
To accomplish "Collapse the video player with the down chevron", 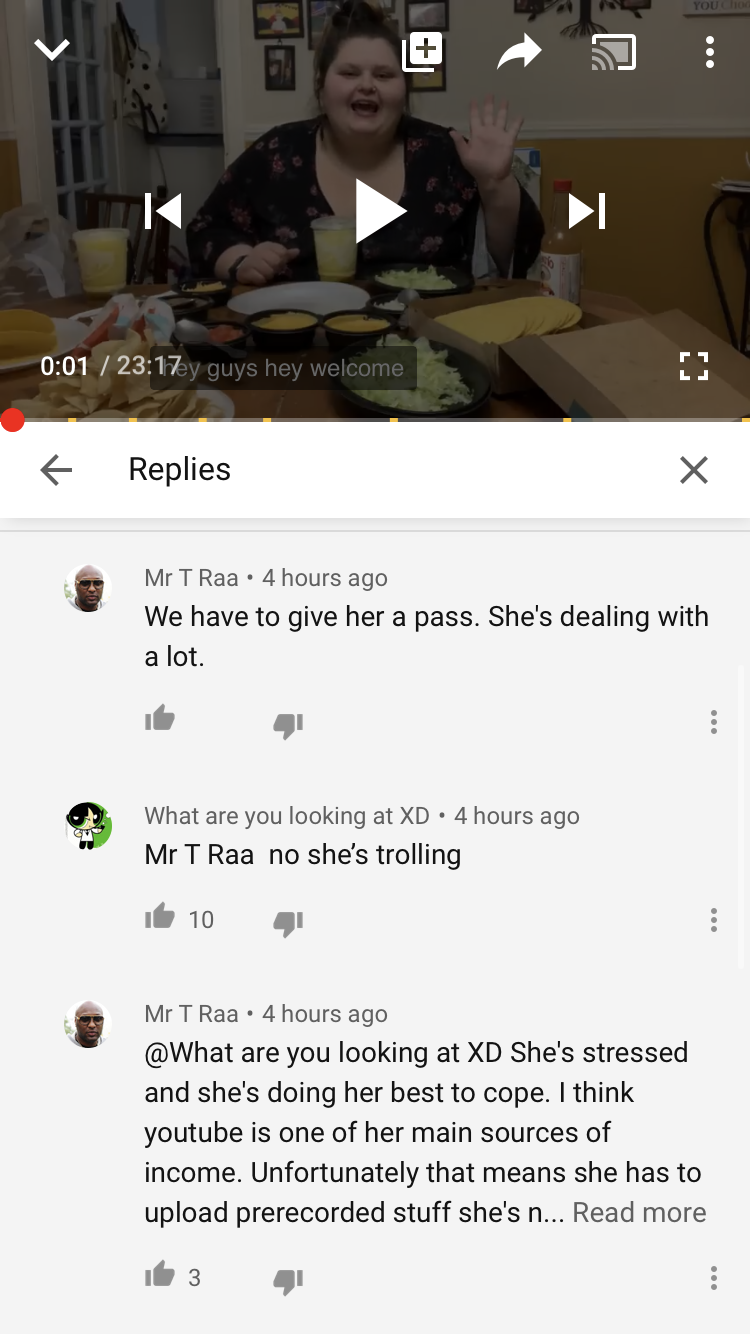I will point(52,49).
